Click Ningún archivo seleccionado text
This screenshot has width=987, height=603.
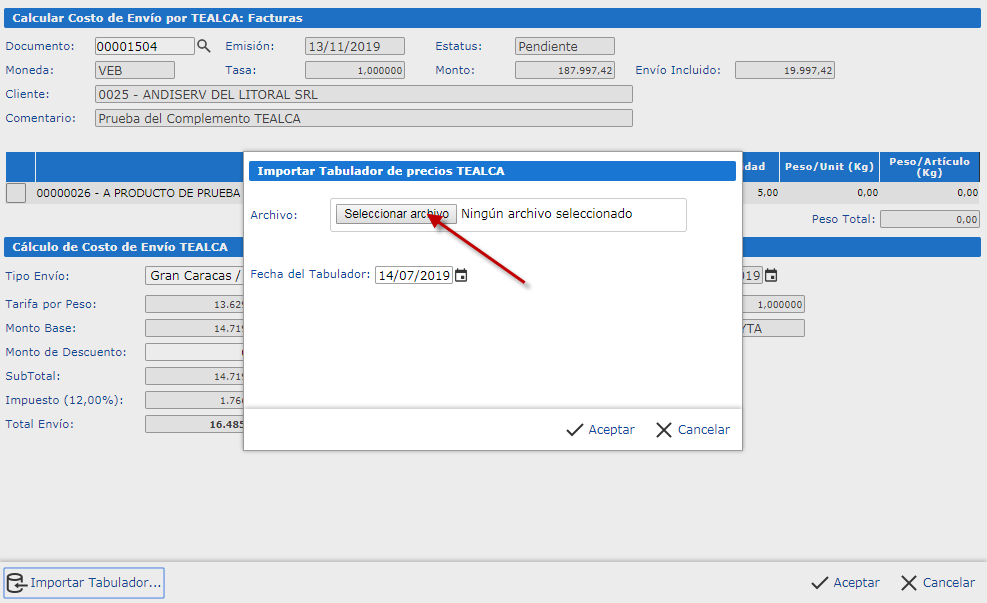click(546, 214)
